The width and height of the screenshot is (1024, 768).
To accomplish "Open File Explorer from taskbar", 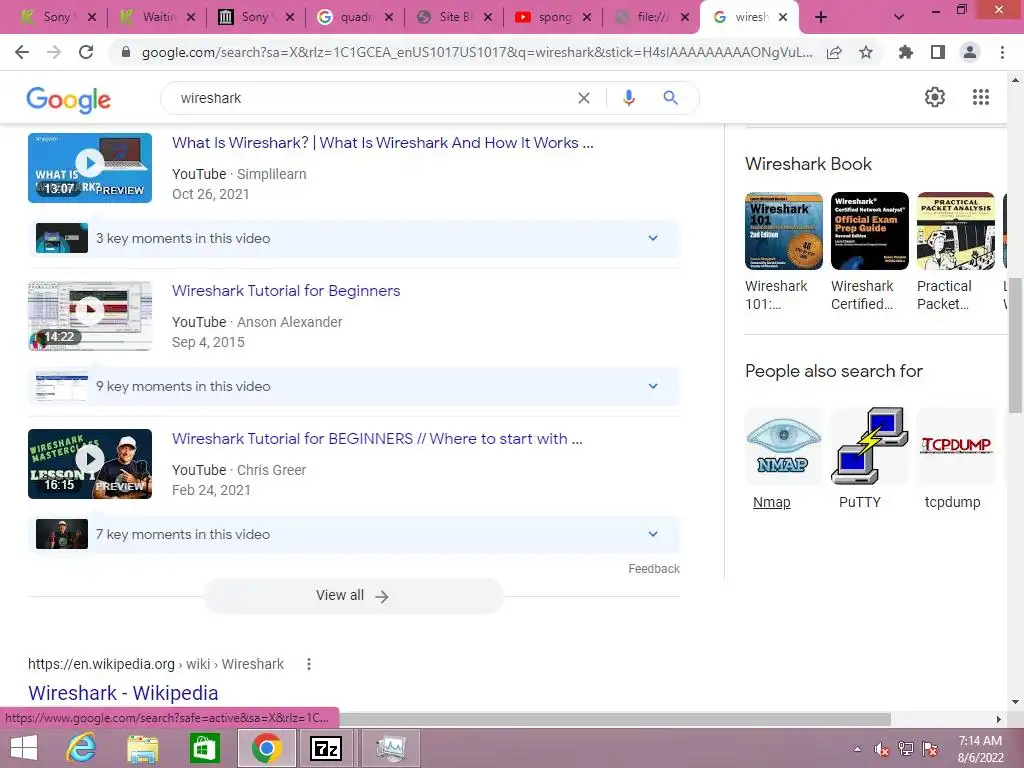I will 142,748.
